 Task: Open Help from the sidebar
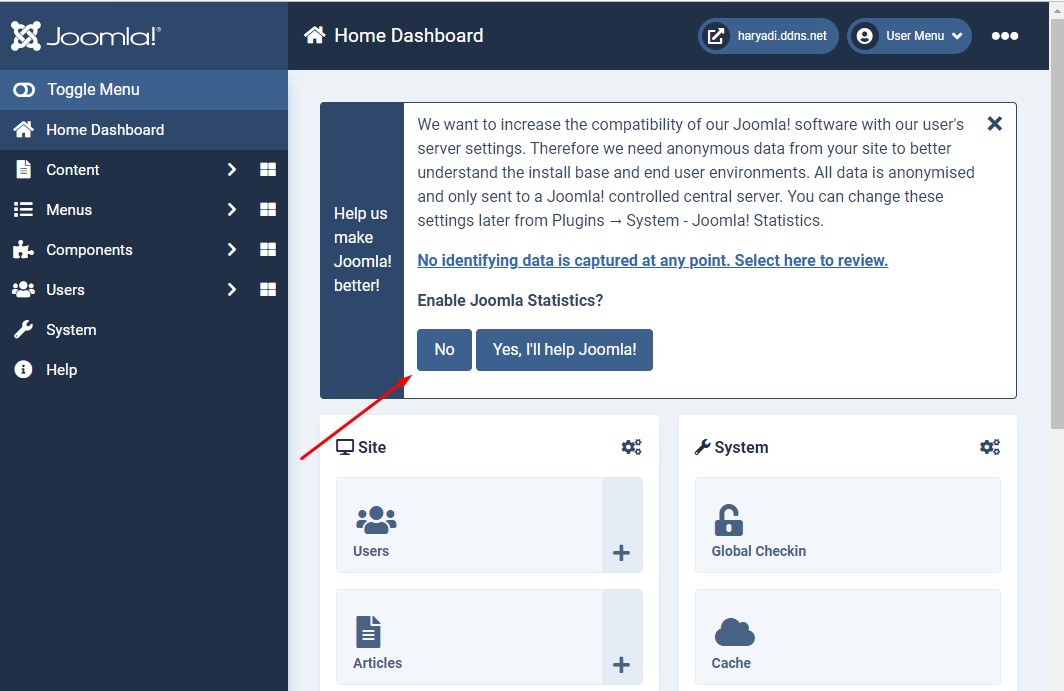tap(61, 370)
